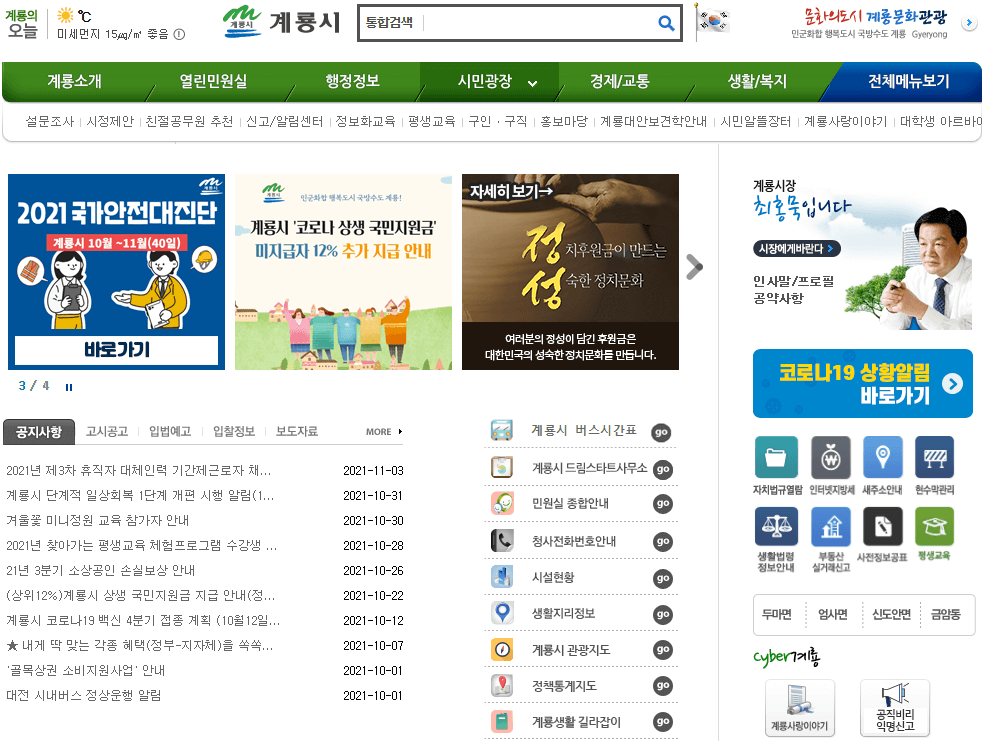This screenshot has height=741, width=984.
Task: Open 행정정보 menu
Action: tap(352, 81)
